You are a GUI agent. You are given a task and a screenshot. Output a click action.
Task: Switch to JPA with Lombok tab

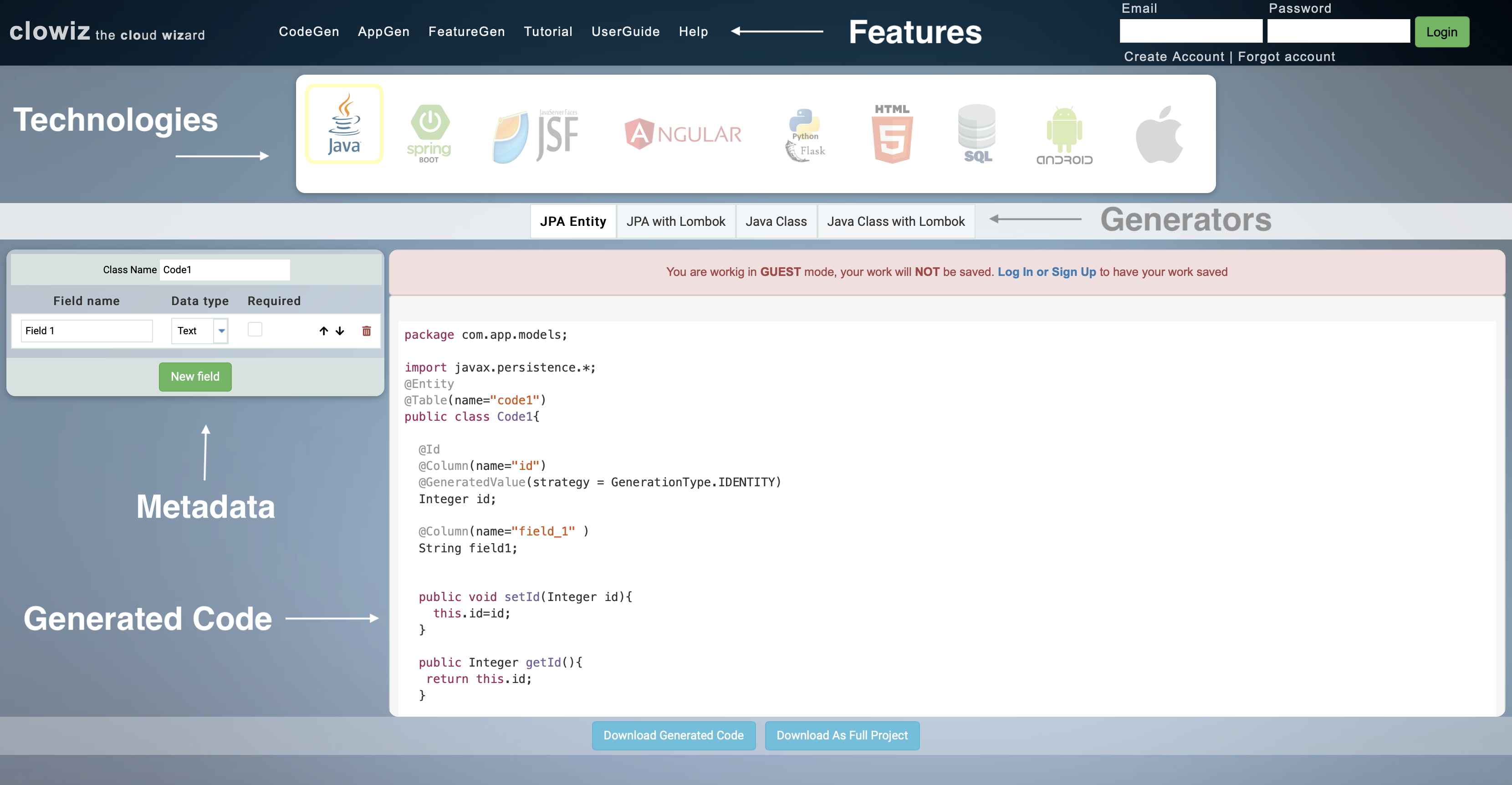[x=676, y=221]
